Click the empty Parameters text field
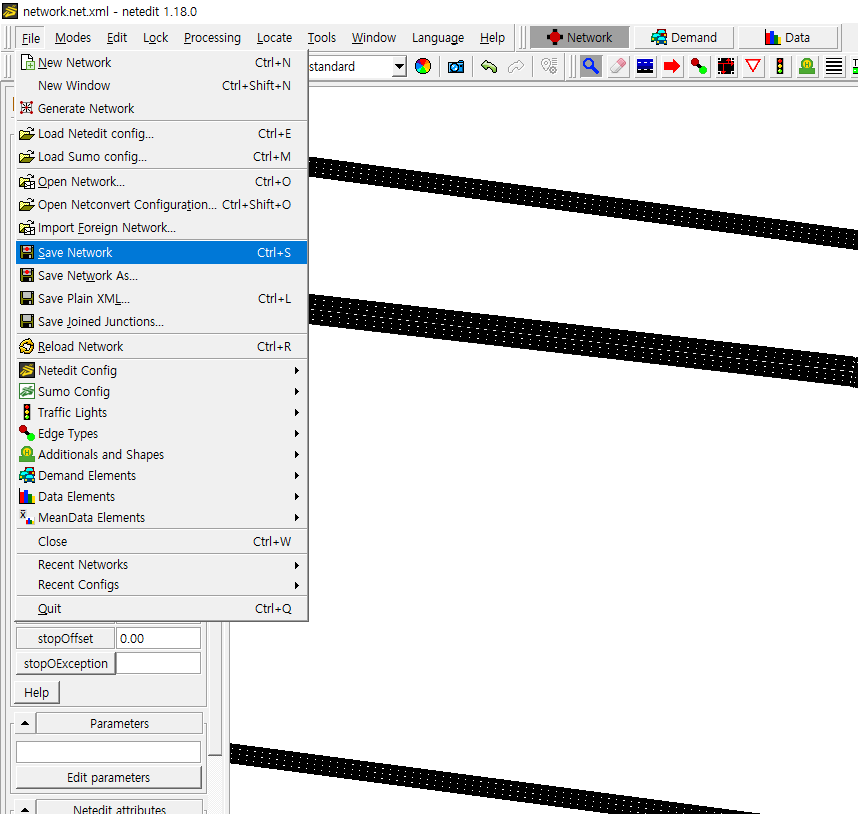858x814 pixels. point(108,752)
